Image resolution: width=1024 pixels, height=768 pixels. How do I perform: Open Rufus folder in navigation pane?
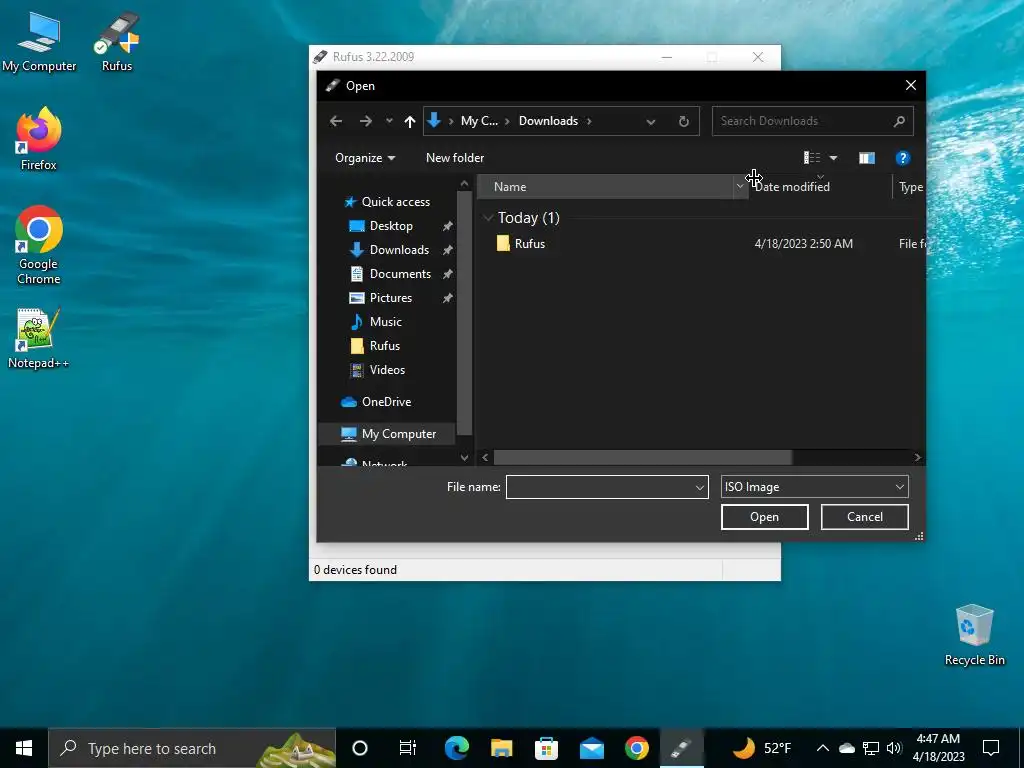(384, 345)
